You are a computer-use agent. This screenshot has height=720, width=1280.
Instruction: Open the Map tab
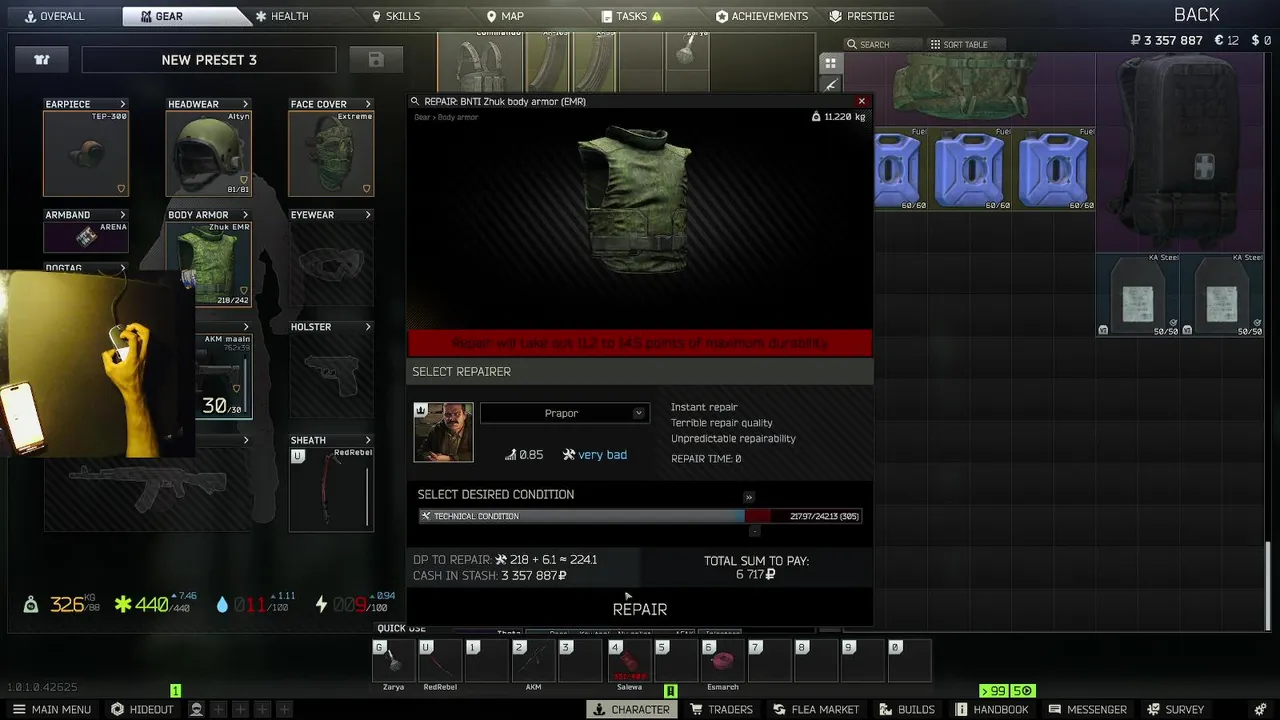pyautogui.click(x=505, y=16)
